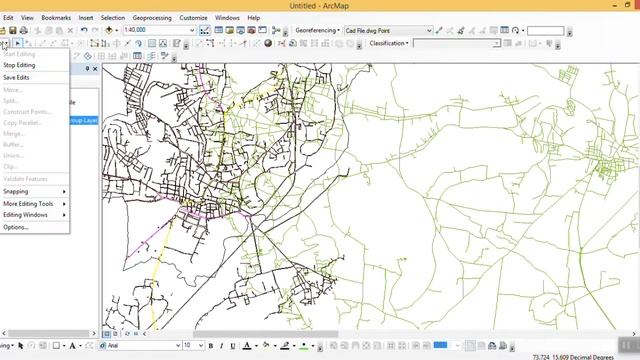The width and height of the screenshot is (640, 360).
Task: Toggle Bold text formatting
Action: [211, 346]
